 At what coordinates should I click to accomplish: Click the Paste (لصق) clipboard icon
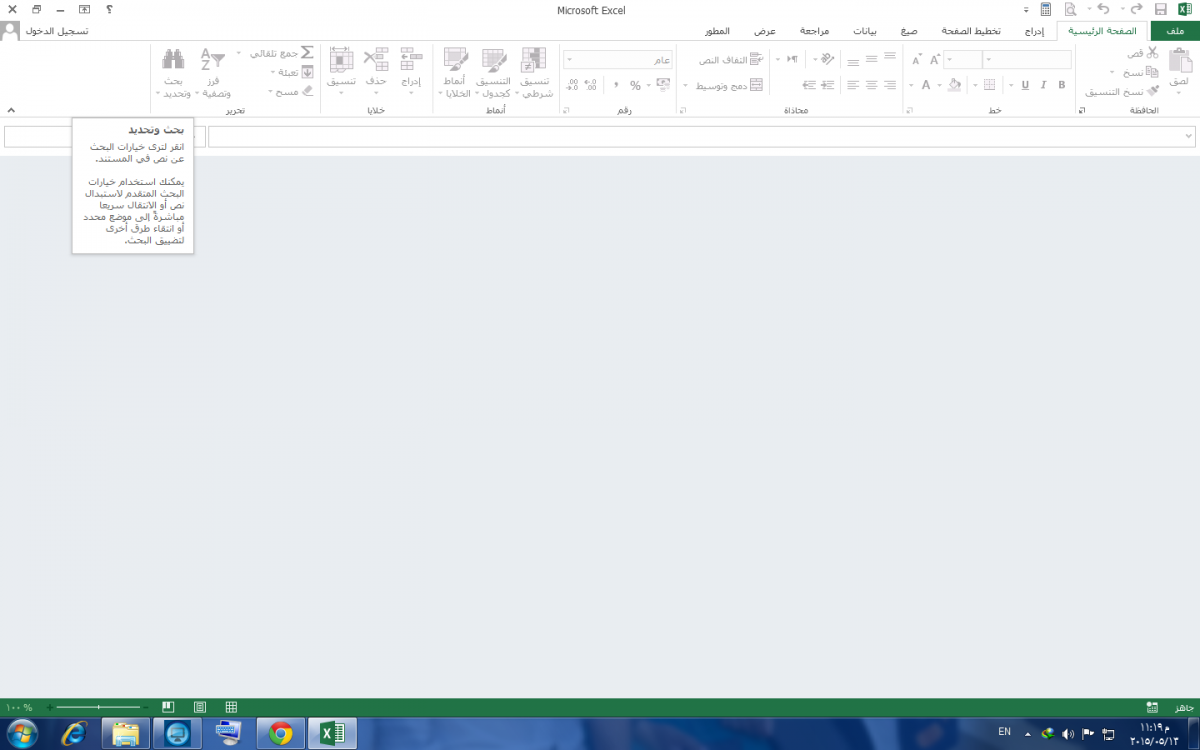pos(1179,60)
